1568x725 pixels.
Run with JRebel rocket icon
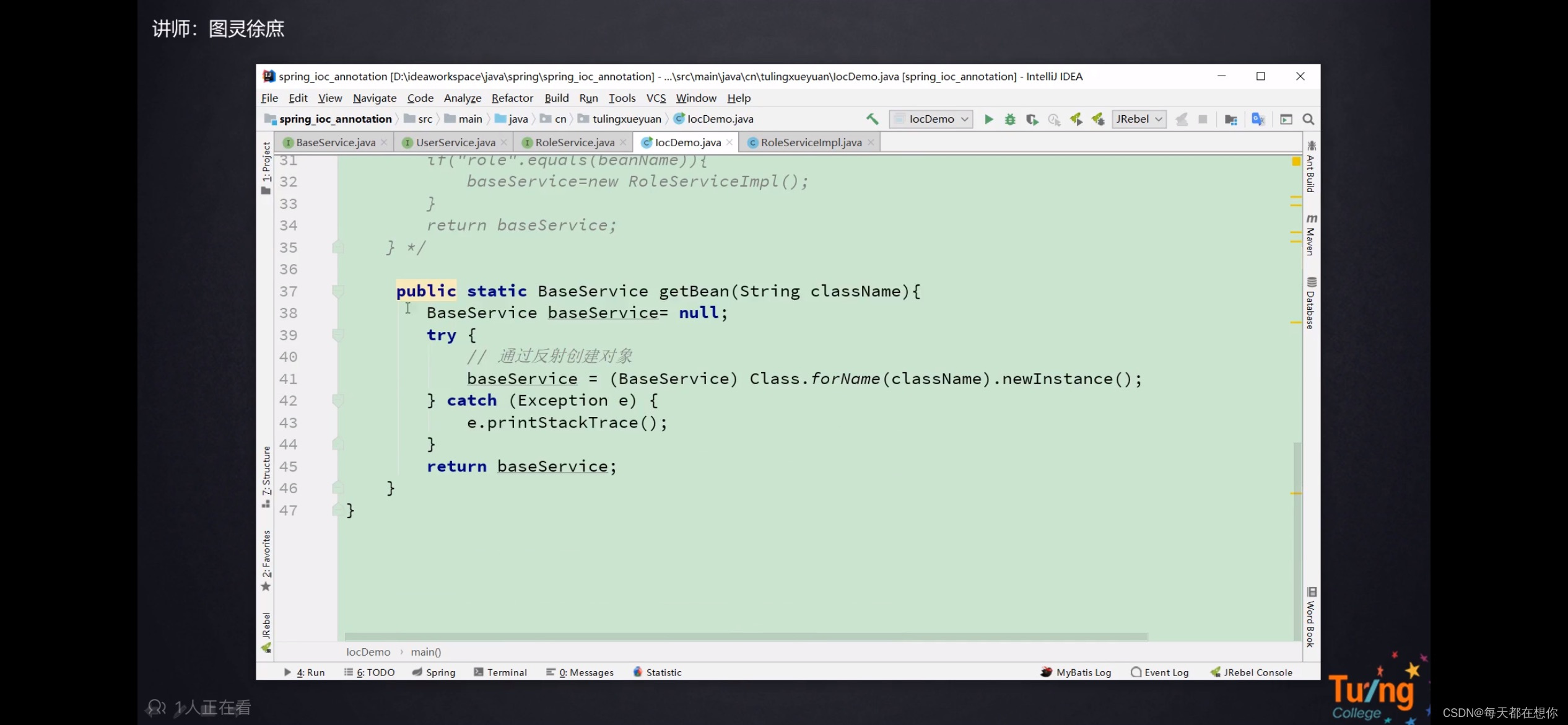click(1076, 119)
